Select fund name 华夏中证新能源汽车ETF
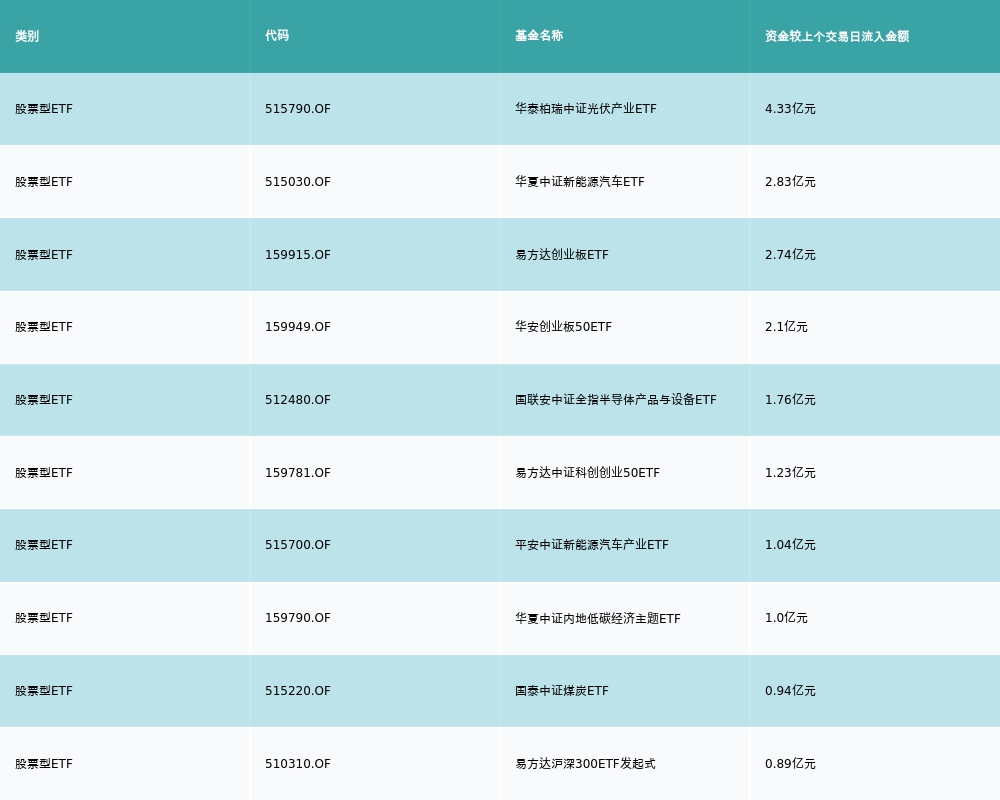This screenshot has width=1000, height=800. [x=580, y=182]
